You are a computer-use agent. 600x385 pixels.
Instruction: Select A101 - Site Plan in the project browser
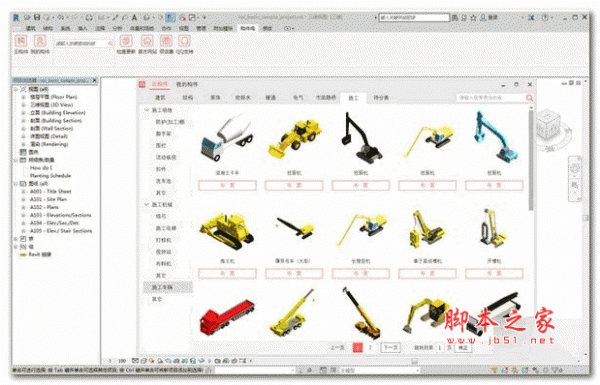pos(49,199)
